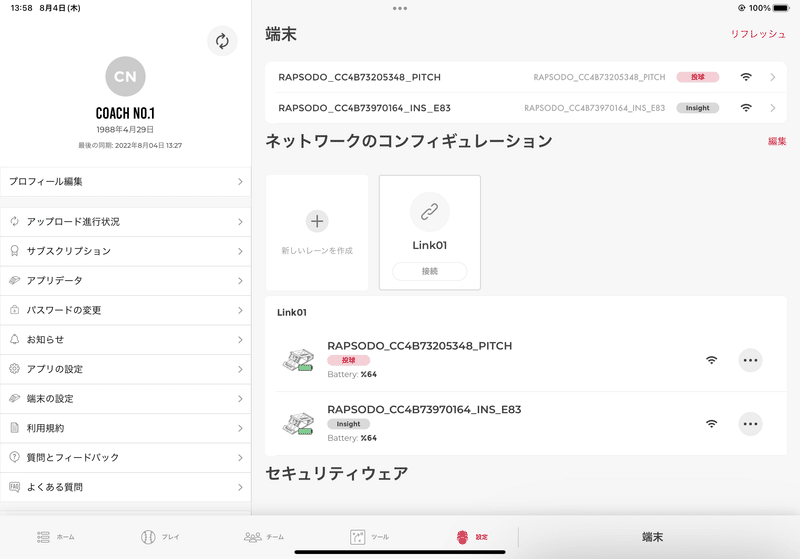Click the アプリデータ device icon
The height and width of the screenshot is (559, 800).
14,281
